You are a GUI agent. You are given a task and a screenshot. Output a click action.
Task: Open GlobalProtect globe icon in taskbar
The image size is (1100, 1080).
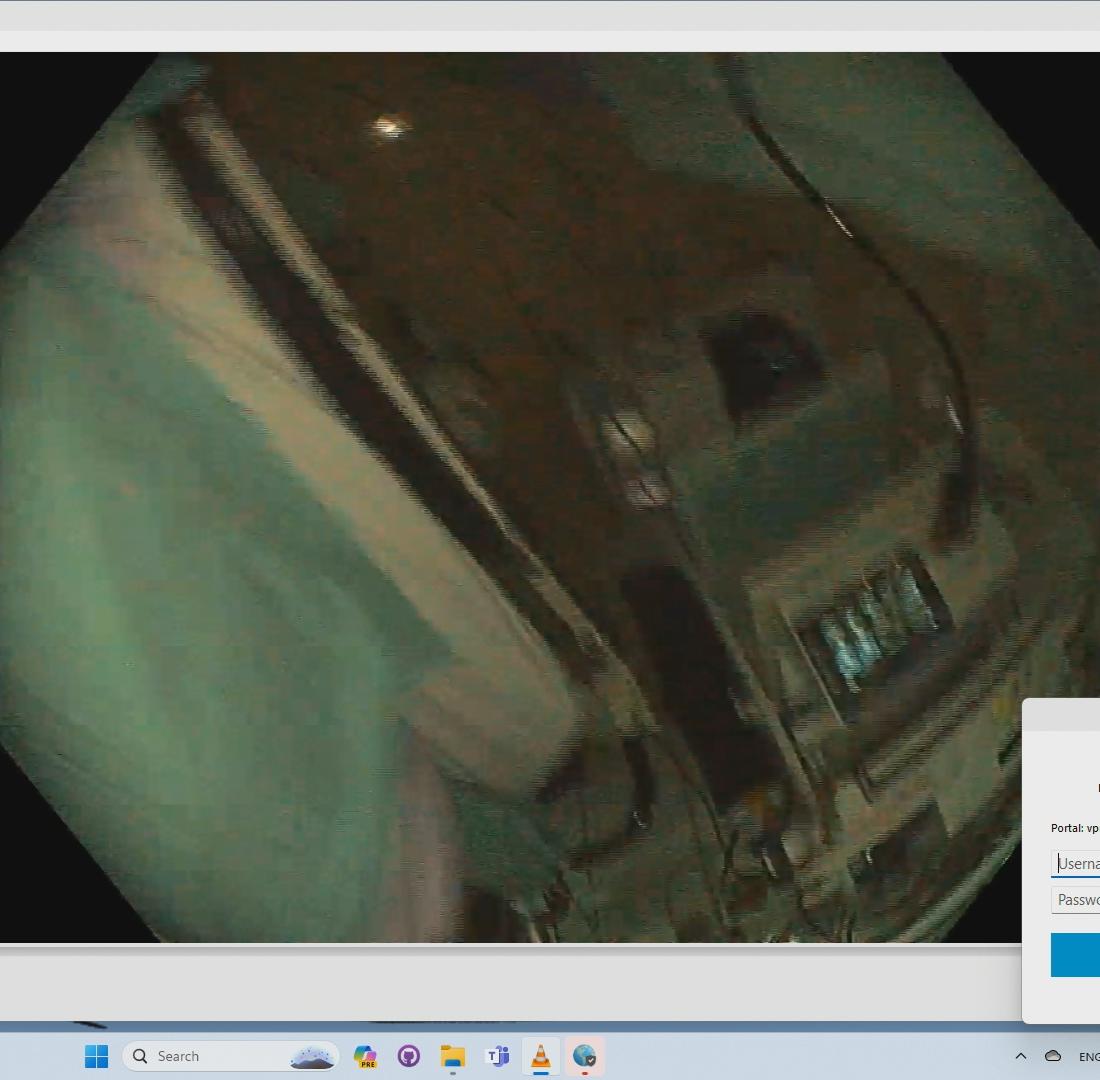point(584,1056)
